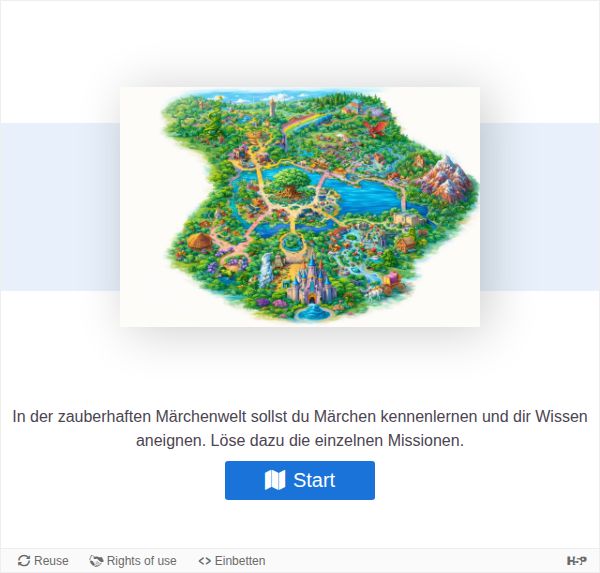Screen dimensions: 600x573
Task: Click the map icon inside Start button
Action: click(x=275, y=480)
